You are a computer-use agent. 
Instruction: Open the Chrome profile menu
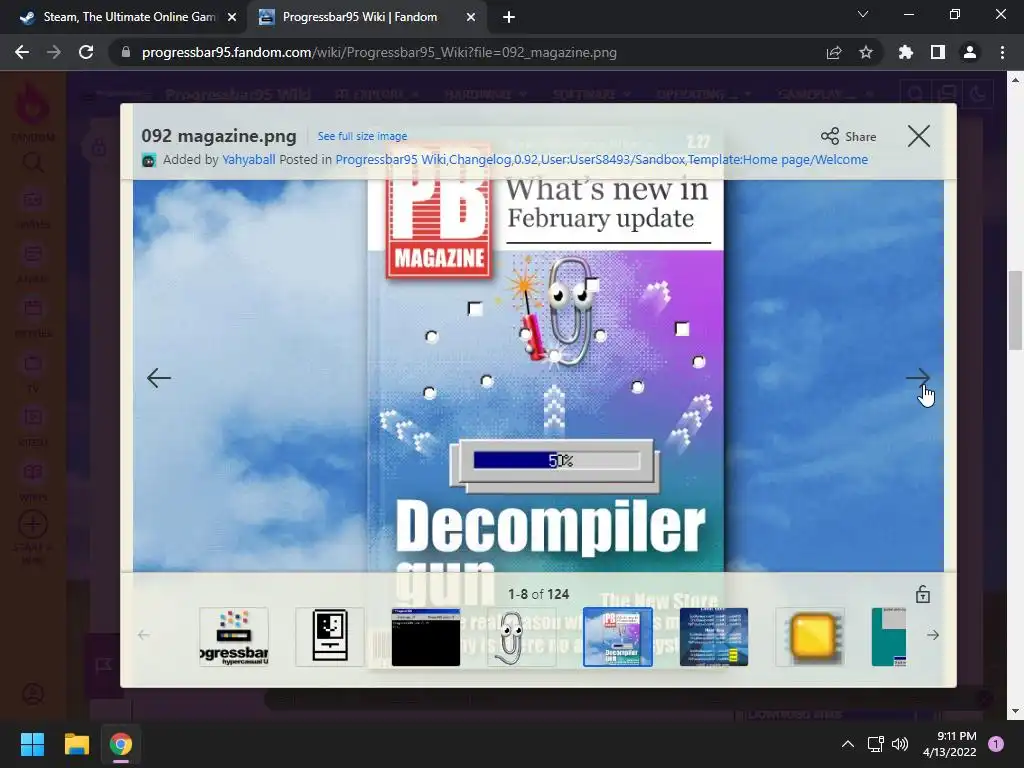[970, 52]
